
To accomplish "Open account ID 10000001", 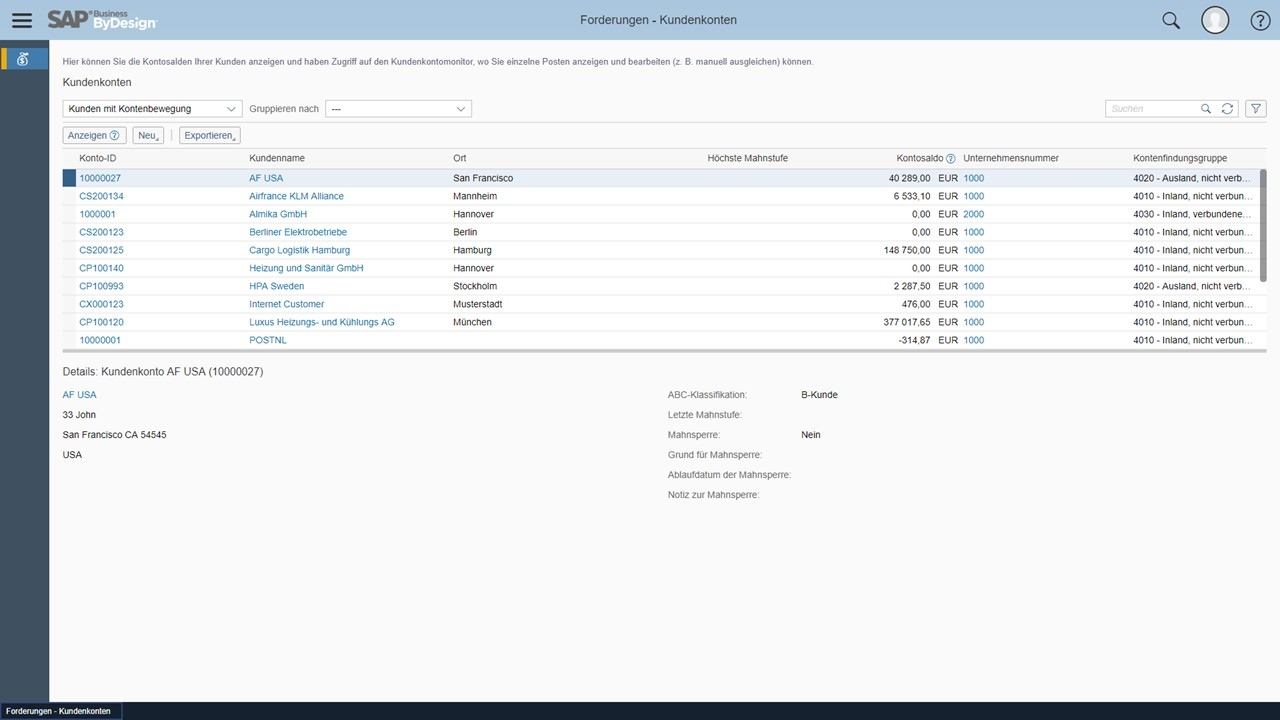I will 100,340.
